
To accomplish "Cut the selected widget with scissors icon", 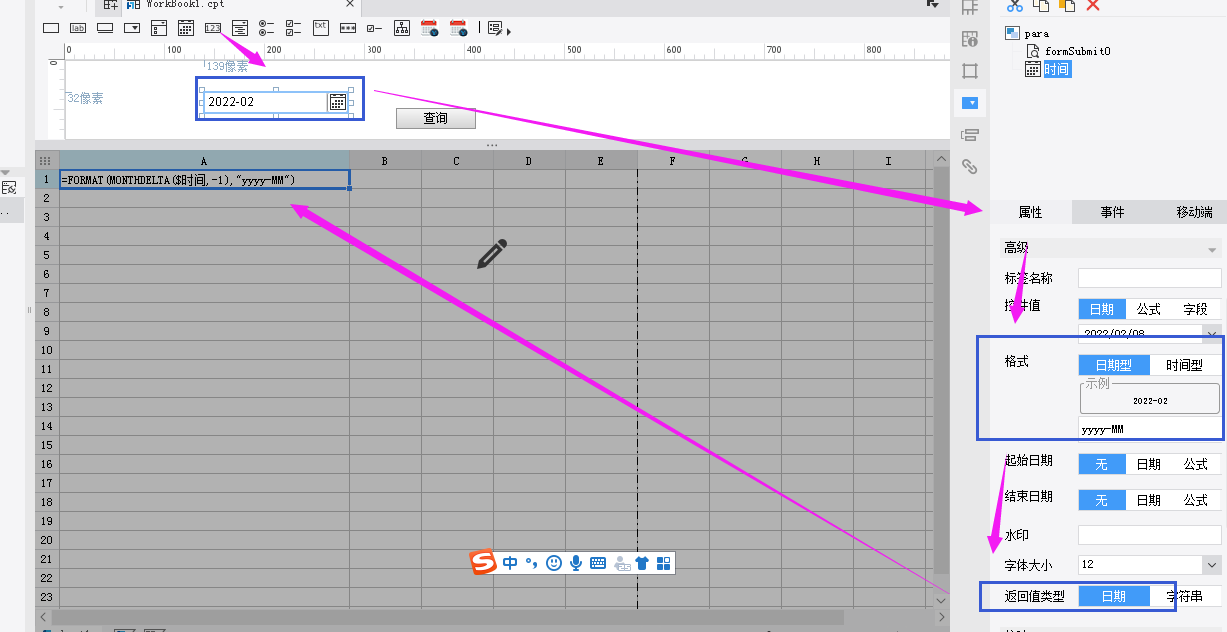I will (1014, 5).
